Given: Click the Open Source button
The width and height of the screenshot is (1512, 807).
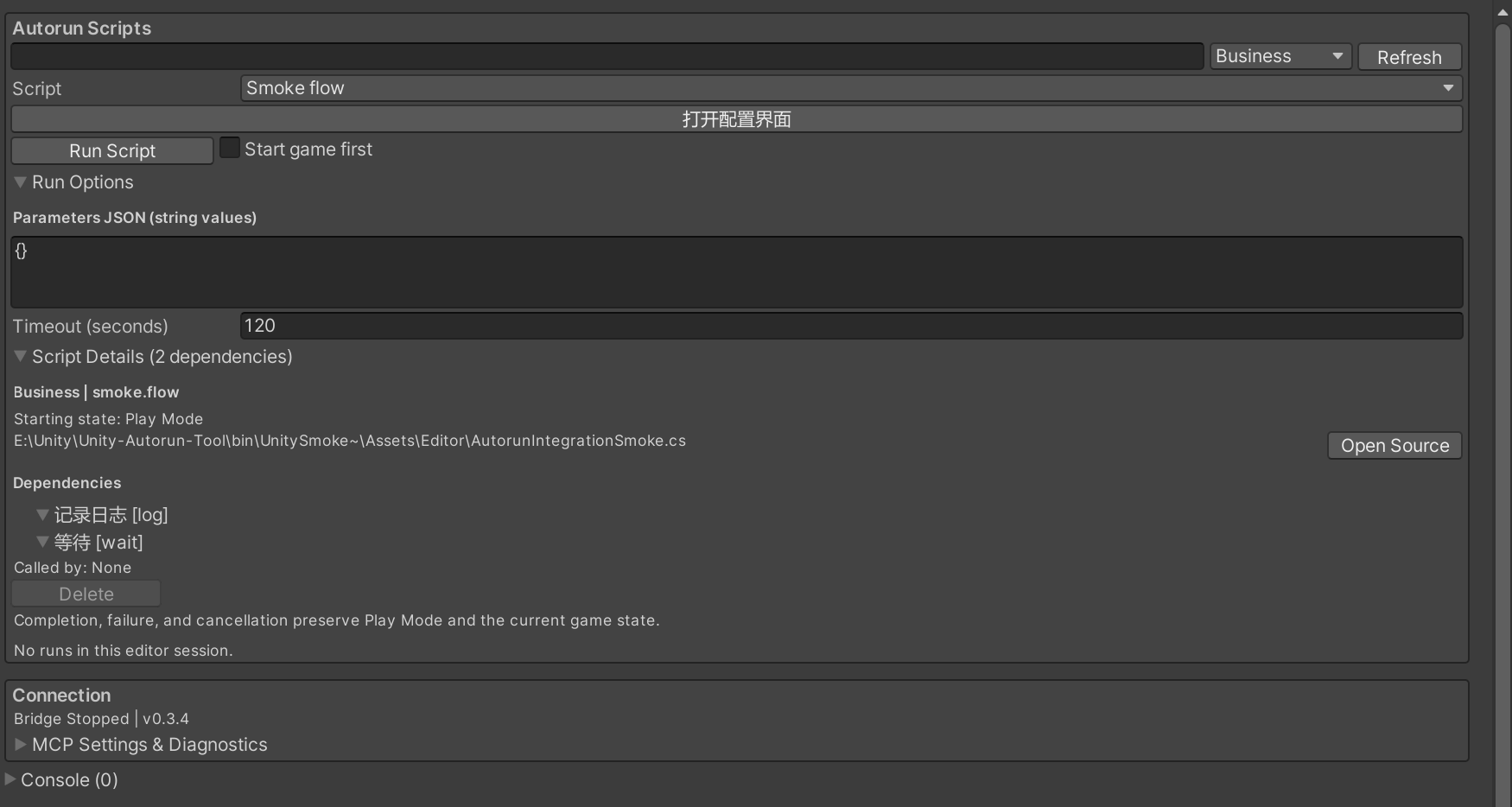Looking at the screenshot, I should (x=1394, y=446).
